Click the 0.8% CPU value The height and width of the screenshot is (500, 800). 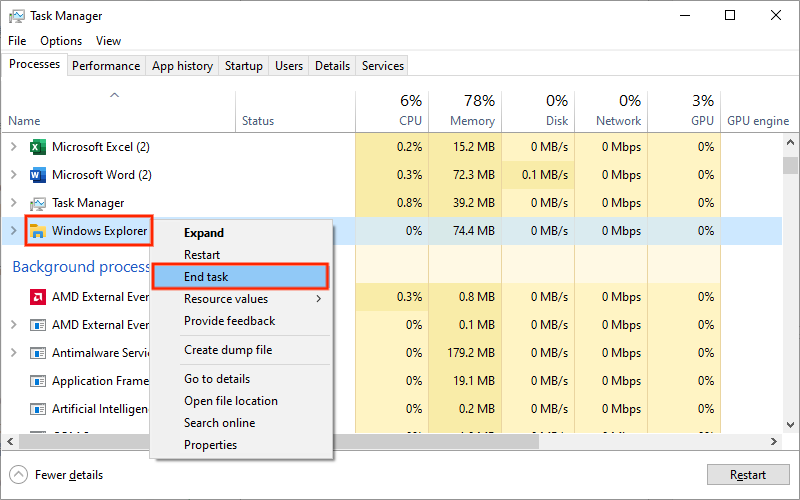point(409,203)
